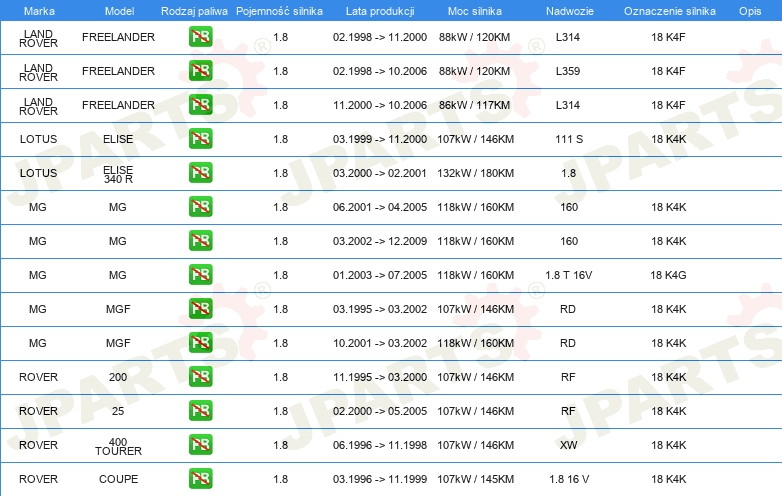
Task: Click the 132kW / 180KM power value
Action: pyautogui.click(x=476, y=173)
